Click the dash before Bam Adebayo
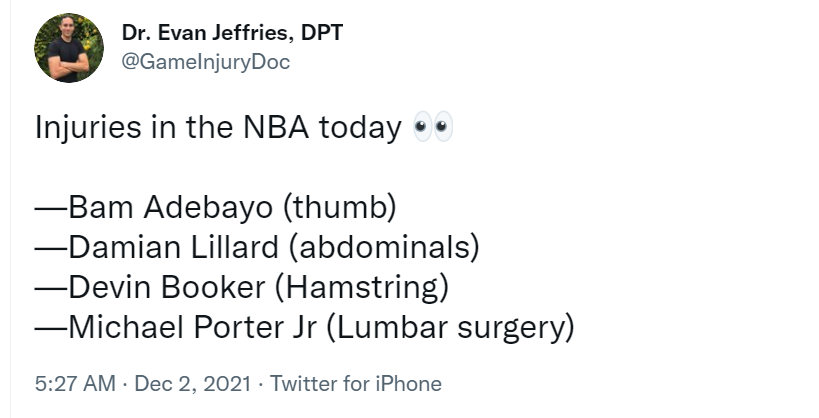This screenshot has height=418, width=819. (x=51, y=208)
